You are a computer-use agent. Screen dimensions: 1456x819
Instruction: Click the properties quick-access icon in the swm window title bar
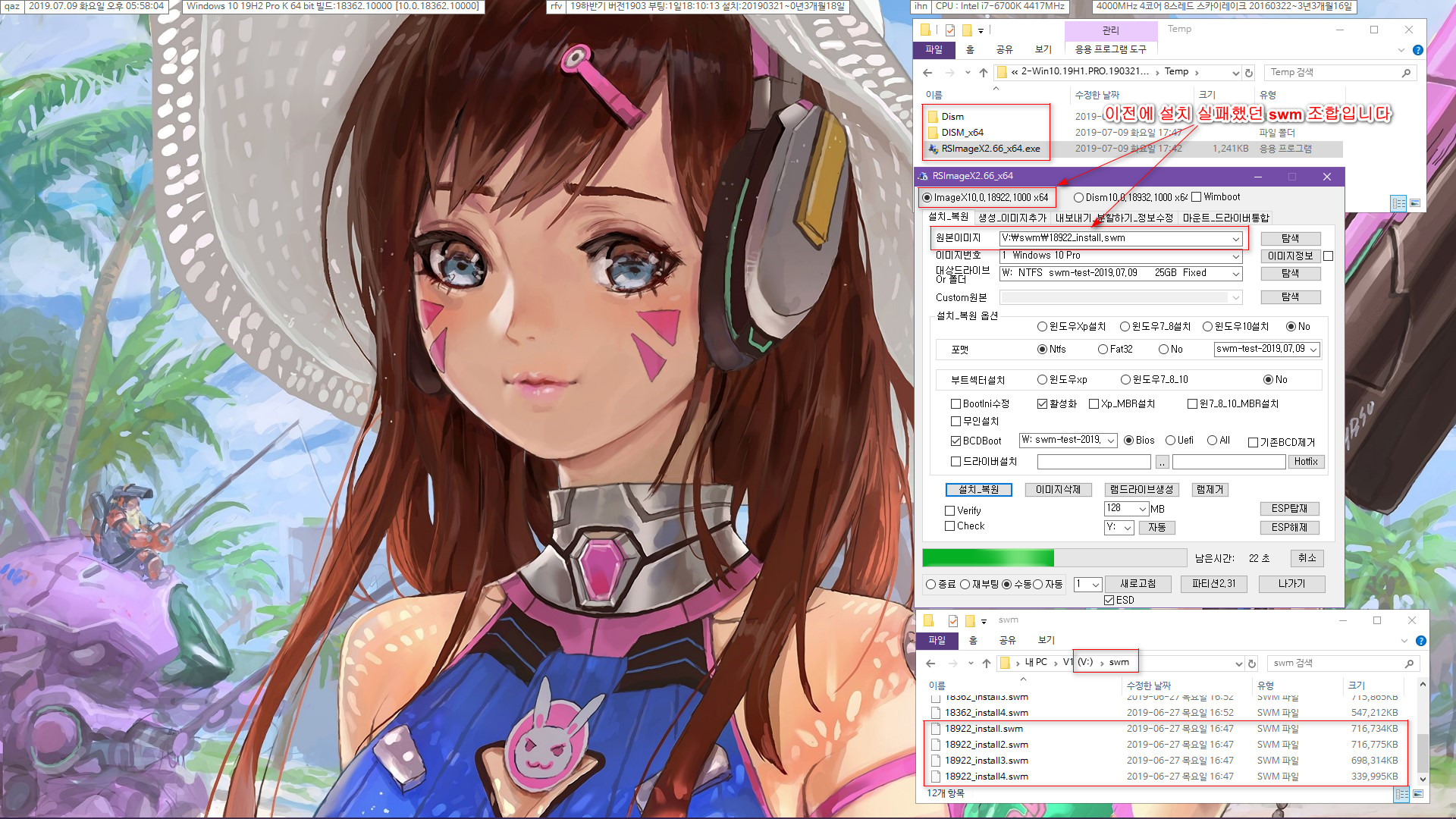(x=953, y=620)
